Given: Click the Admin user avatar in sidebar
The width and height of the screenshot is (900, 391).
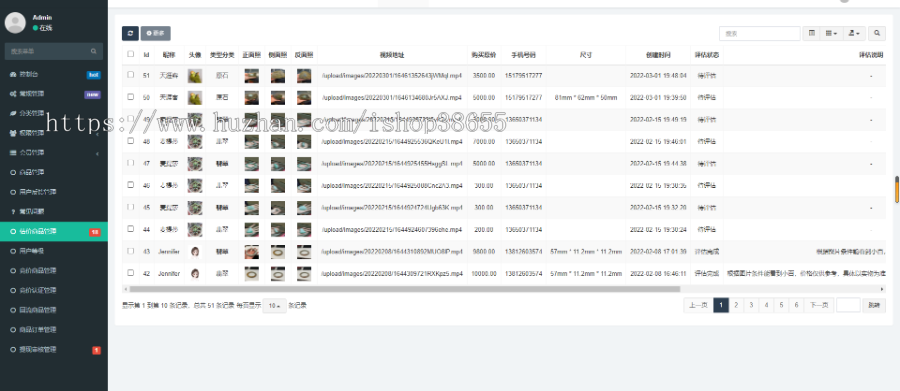Looking at the screenshot, I should (15, 22).
